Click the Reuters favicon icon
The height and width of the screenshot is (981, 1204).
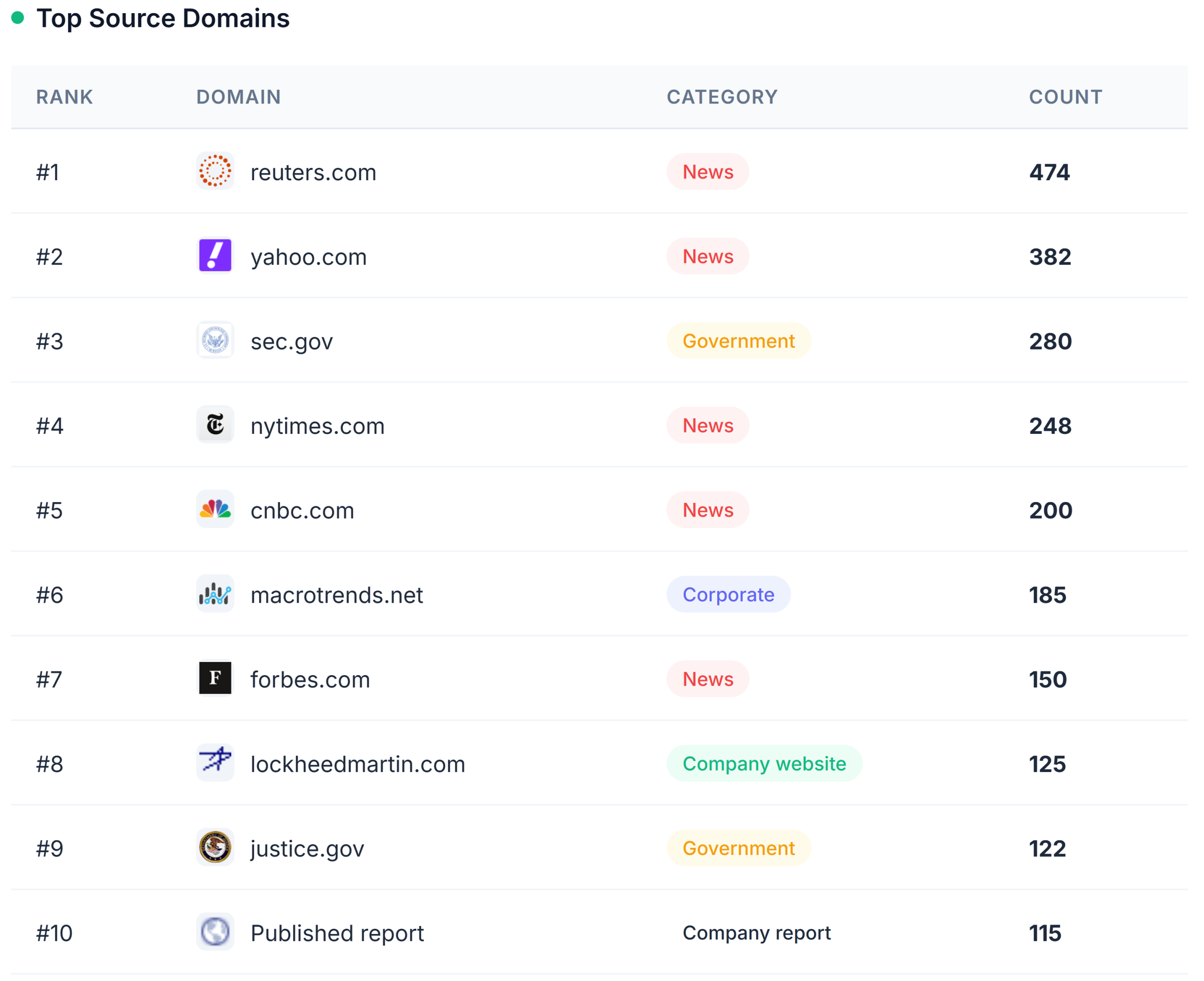pos(215,172)
